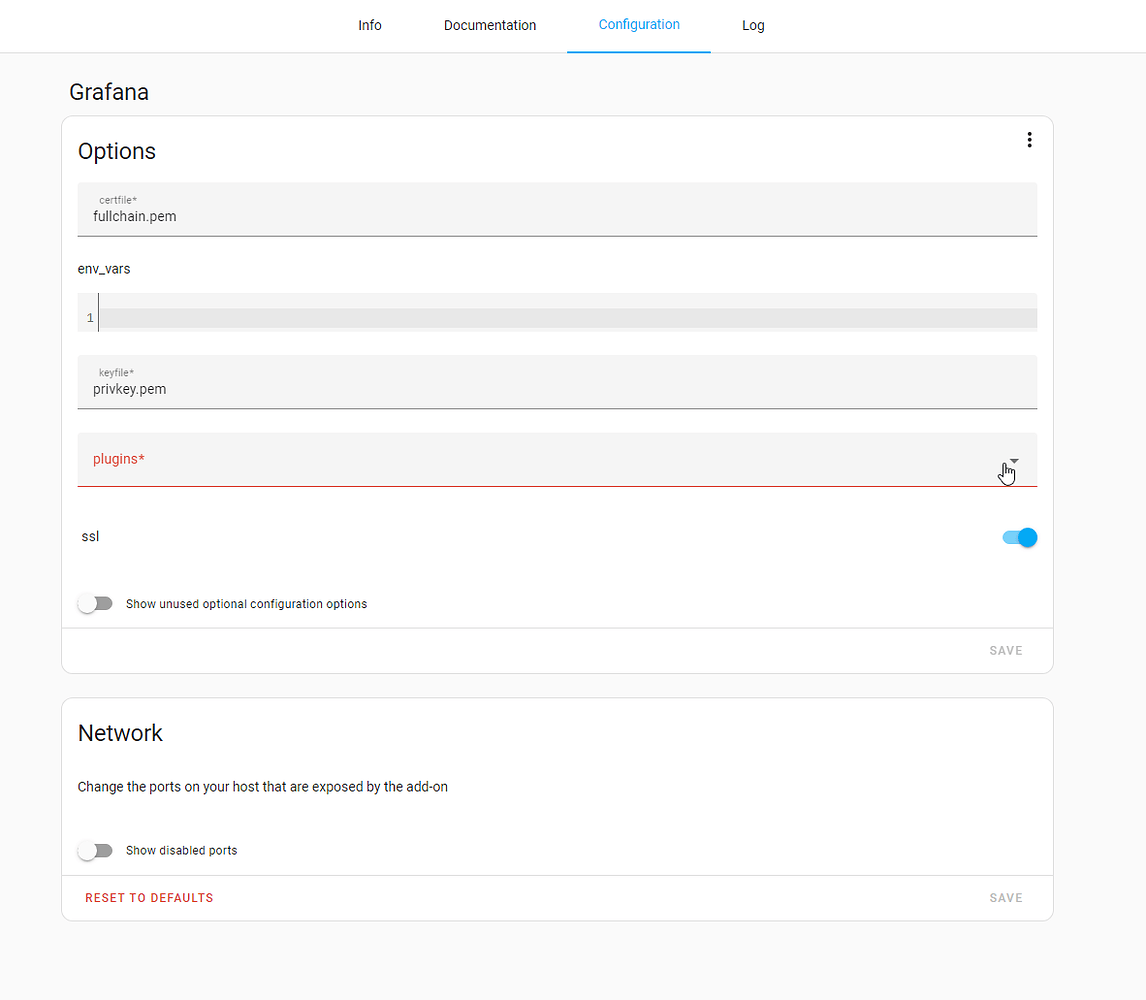
Task: Open the Options card three-dot menu
Action: click(1029, 140)
